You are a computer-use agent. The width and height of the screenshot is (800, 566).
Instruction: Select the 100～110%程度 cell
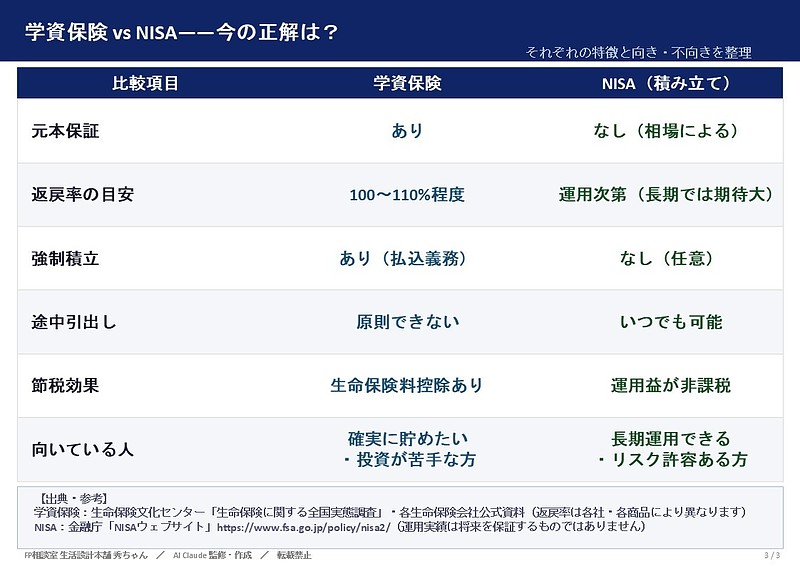(x=407, y=194)
